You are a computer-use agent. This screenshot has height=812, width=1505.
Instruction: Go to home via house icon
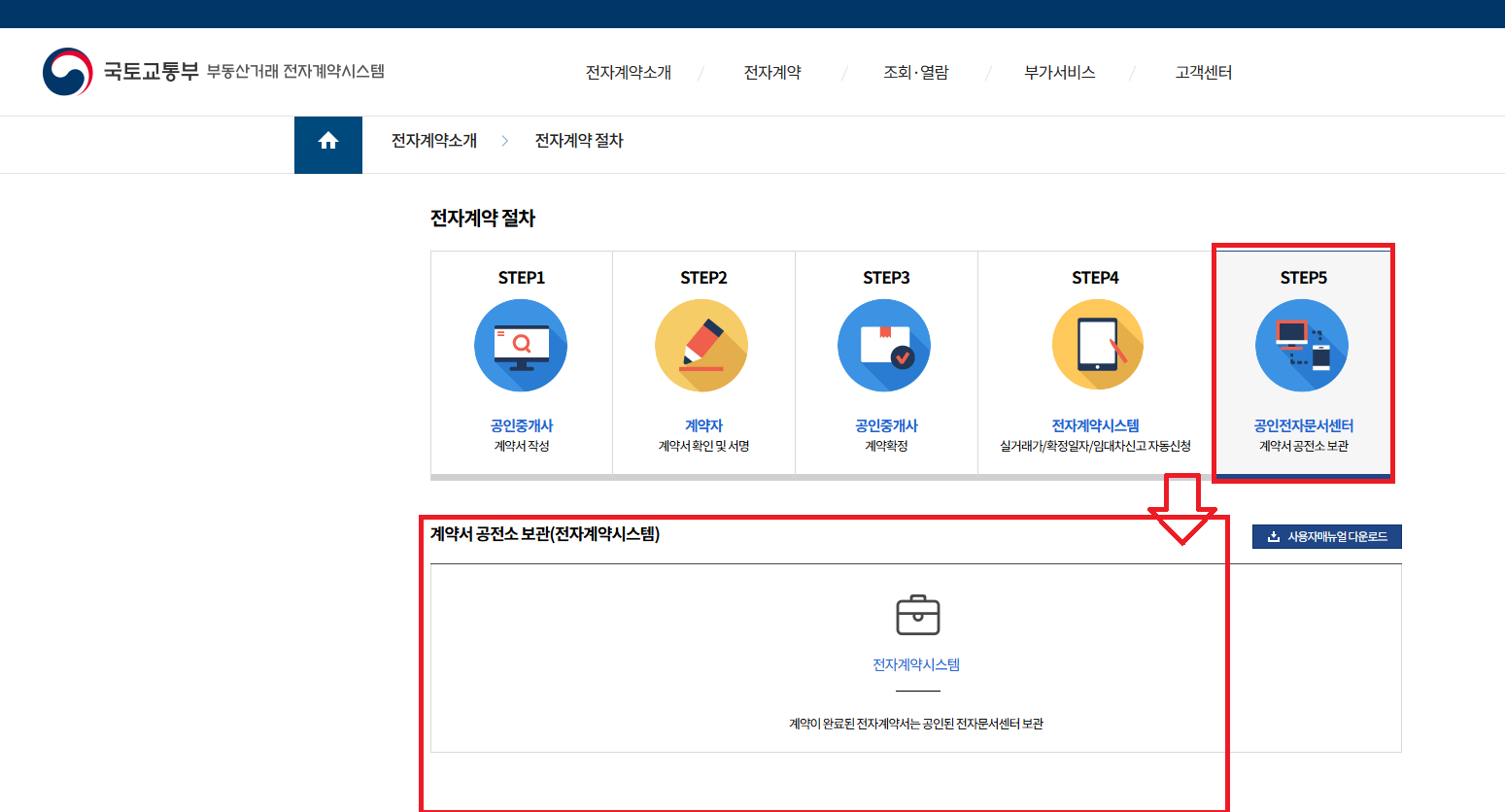[x=328, y=141]
